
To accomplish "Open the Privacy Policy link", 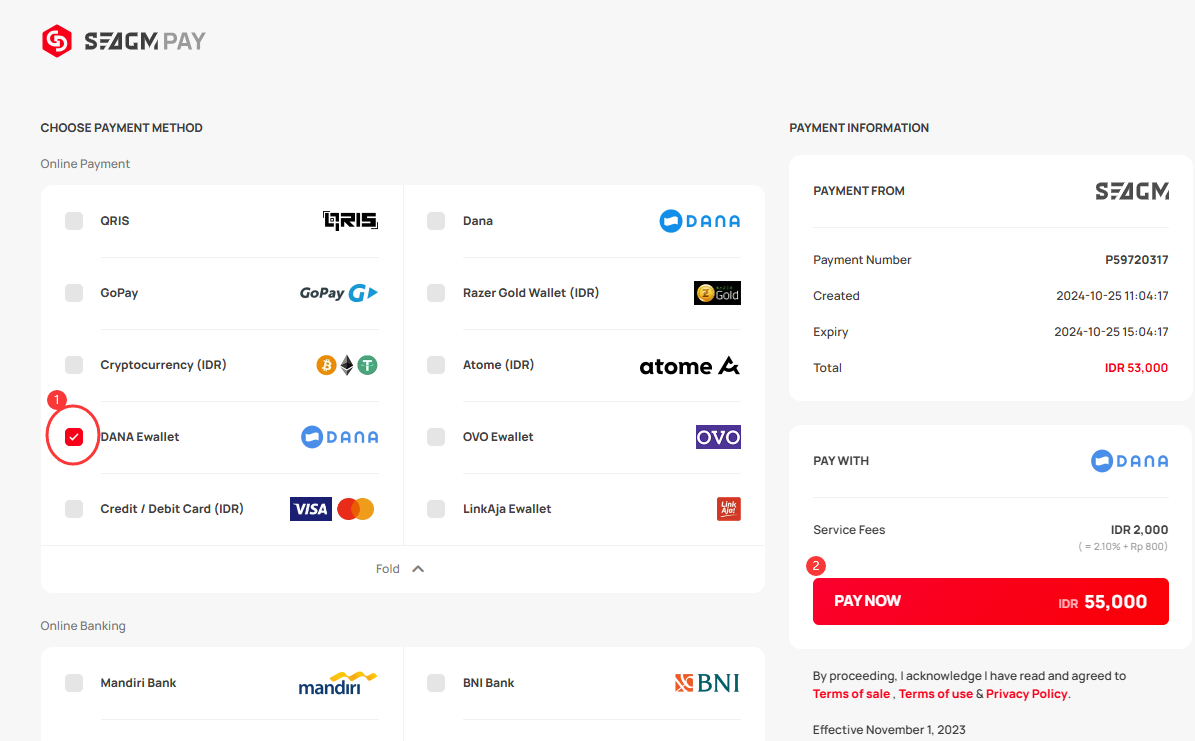I will point(1027,694).
